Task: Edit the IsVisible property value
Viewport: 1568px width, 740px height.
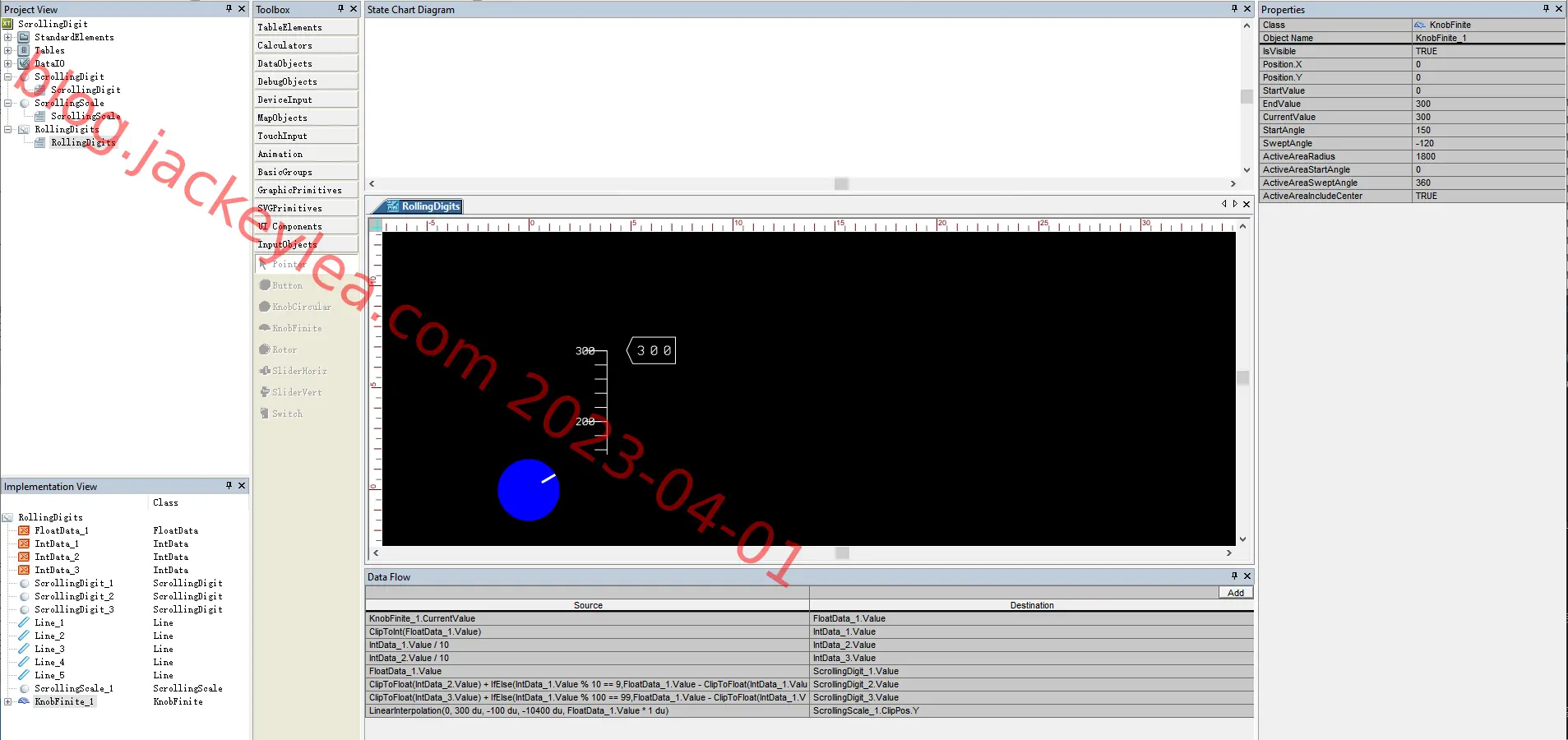Action: [1489, 51]
